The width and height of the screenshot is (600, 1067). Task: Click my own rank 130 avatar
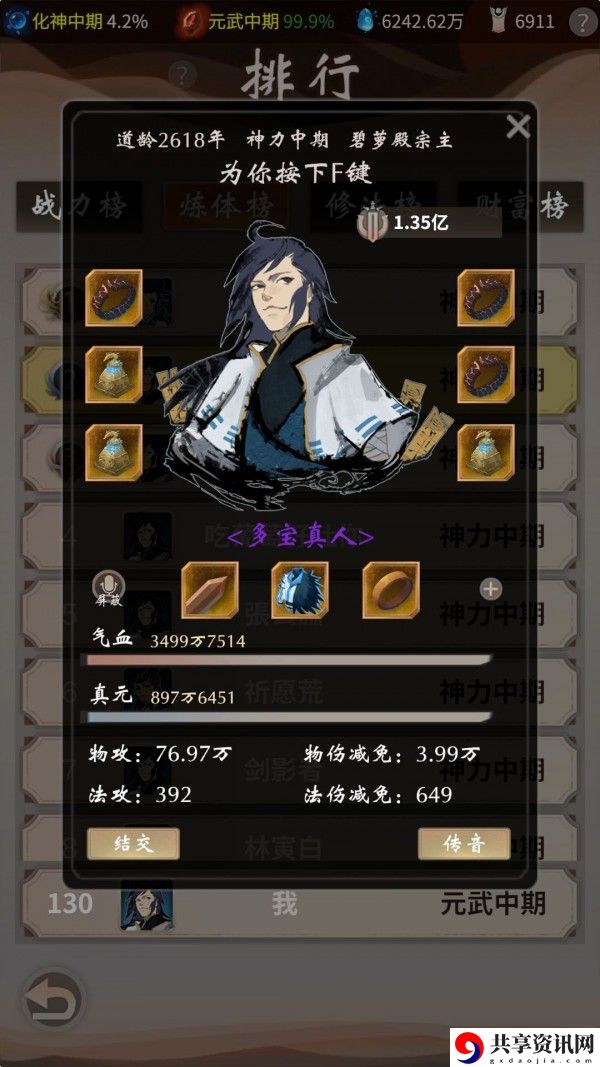[x=147, y=905]
